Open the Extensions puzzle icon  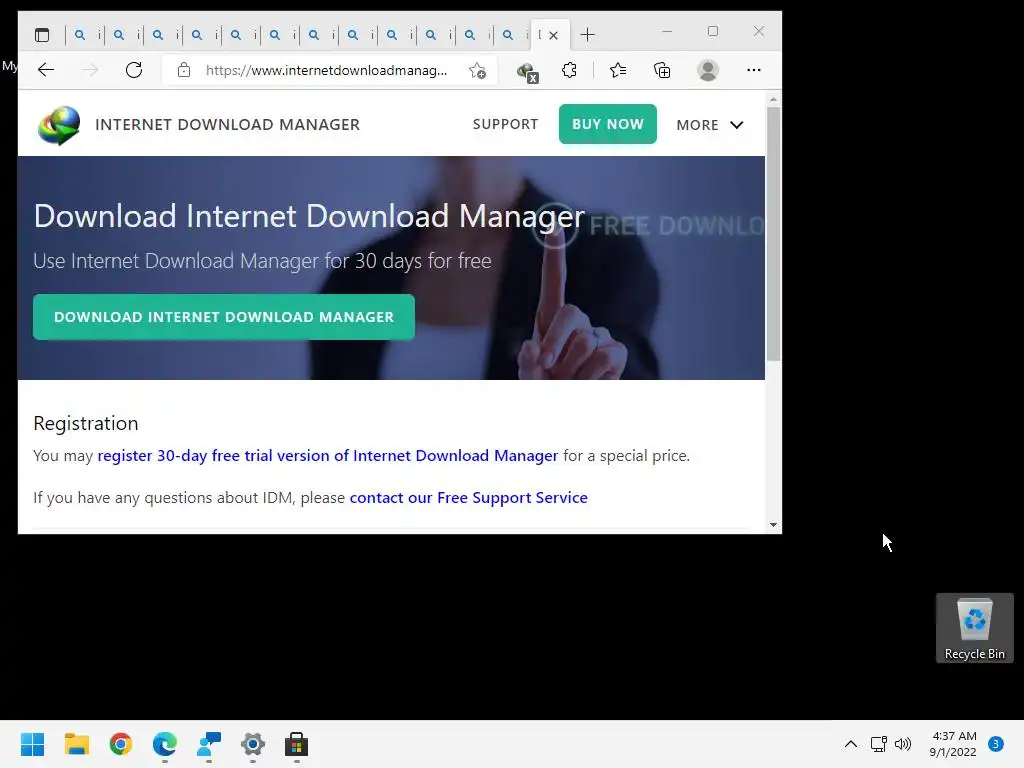[x=569, y=70]
